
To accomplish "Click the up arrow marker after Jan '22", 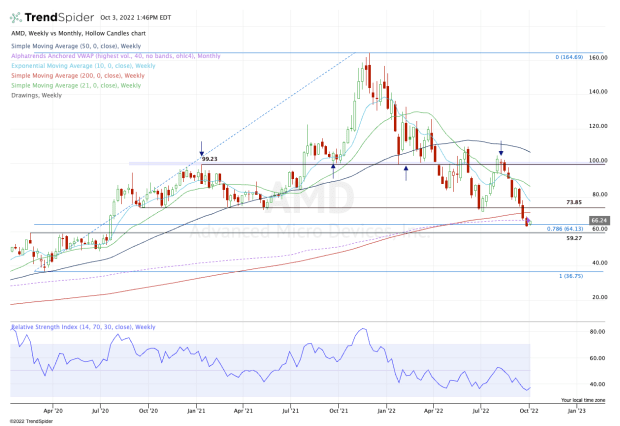I will 405,173.
